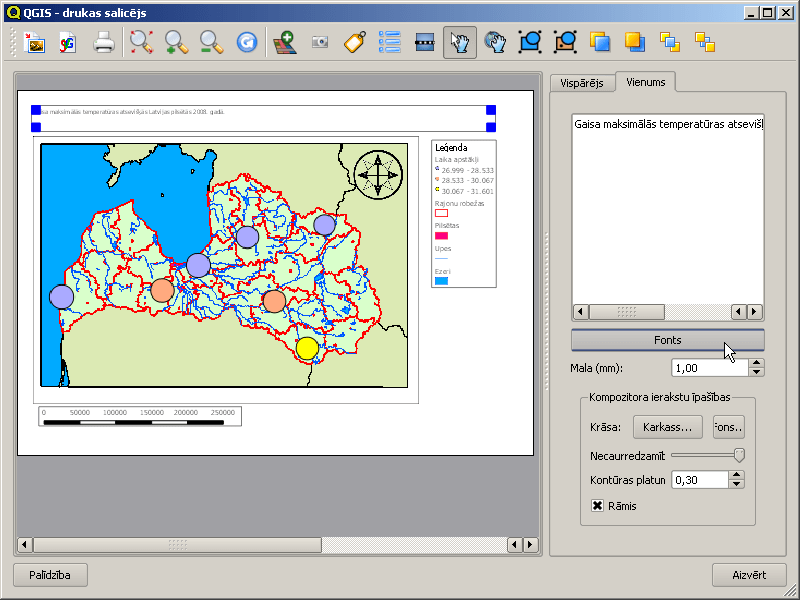Viewport: 800px width, 600px height.
Task: Click the Palīdzība help button
Action: tap(50, 575)
